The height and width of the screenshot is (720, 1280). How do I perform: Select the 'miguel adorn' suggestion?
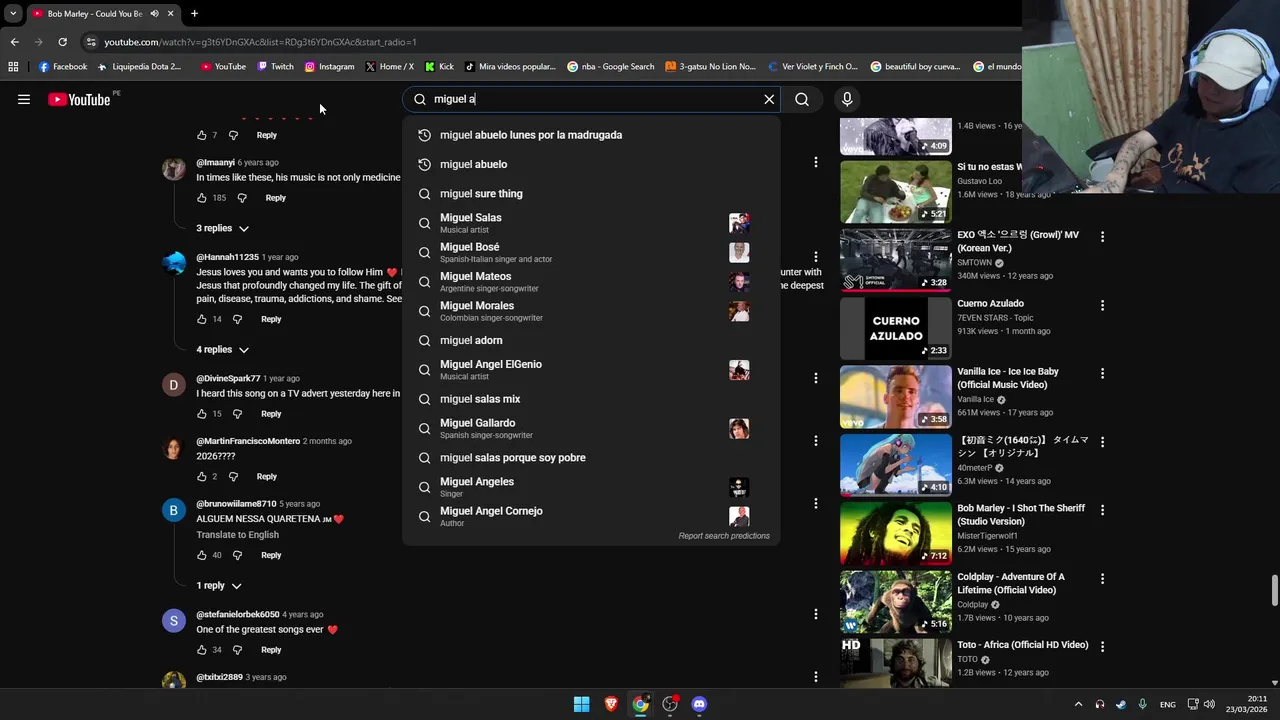591,340
